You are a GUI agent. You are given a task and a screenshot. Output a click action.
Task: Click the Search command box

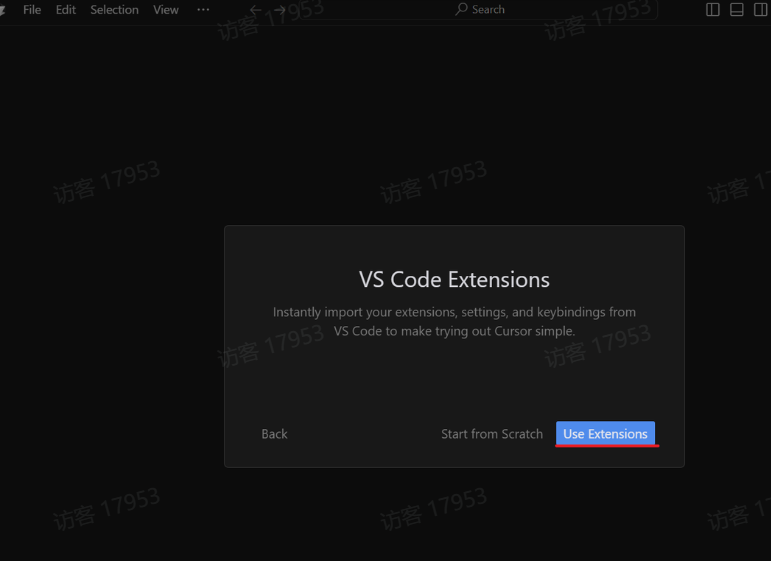point(480,10)
